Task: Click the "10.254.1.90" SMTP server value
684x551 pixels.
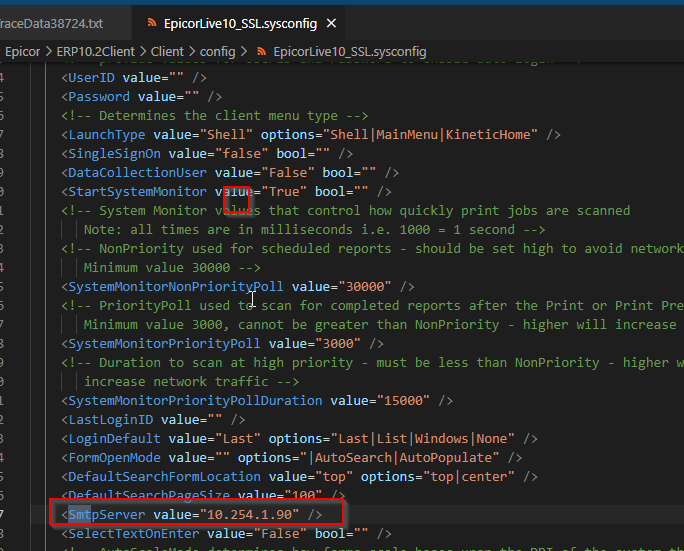Action: pyautogui.click(x=249, y=515)
